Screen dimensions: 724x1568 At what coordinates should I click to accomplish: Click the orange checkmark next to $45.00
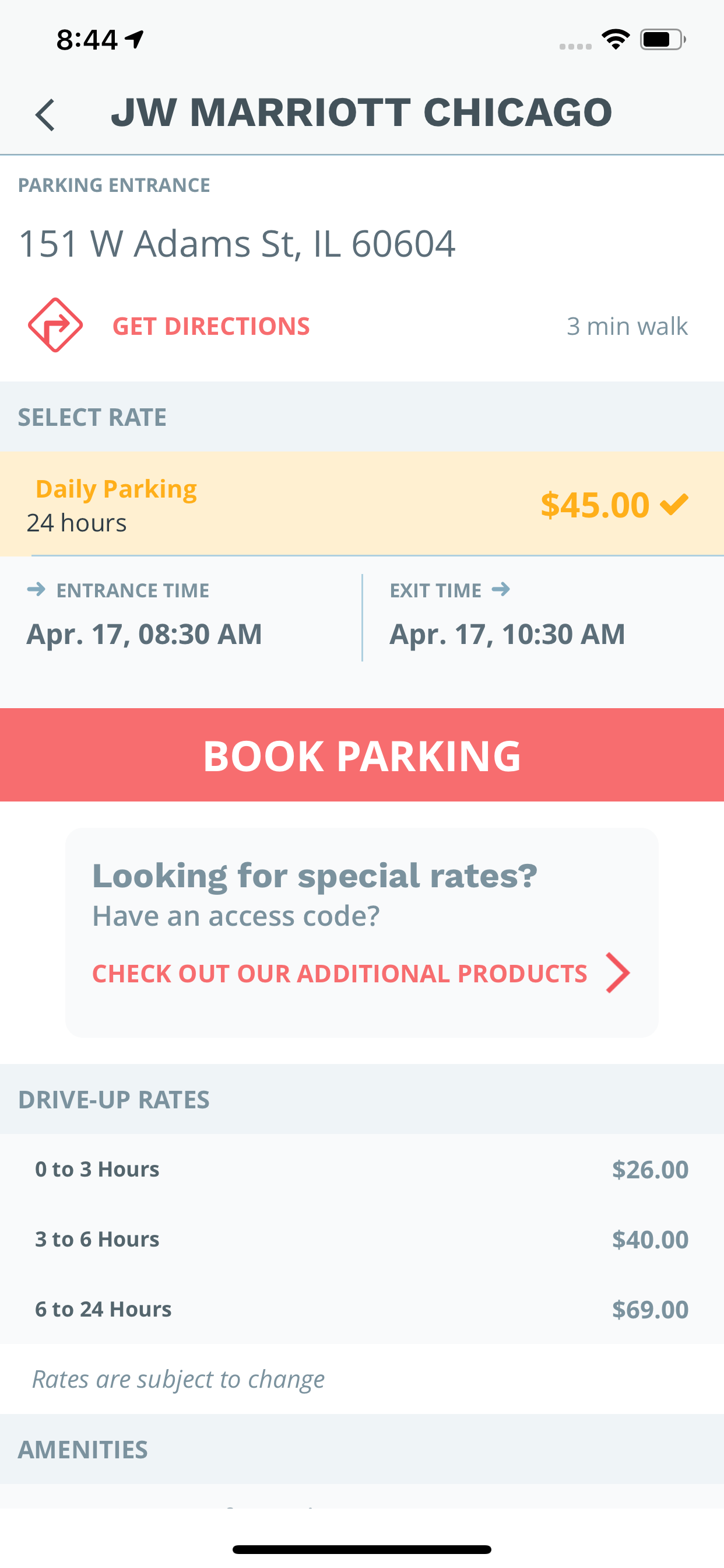tap(674, 504)
